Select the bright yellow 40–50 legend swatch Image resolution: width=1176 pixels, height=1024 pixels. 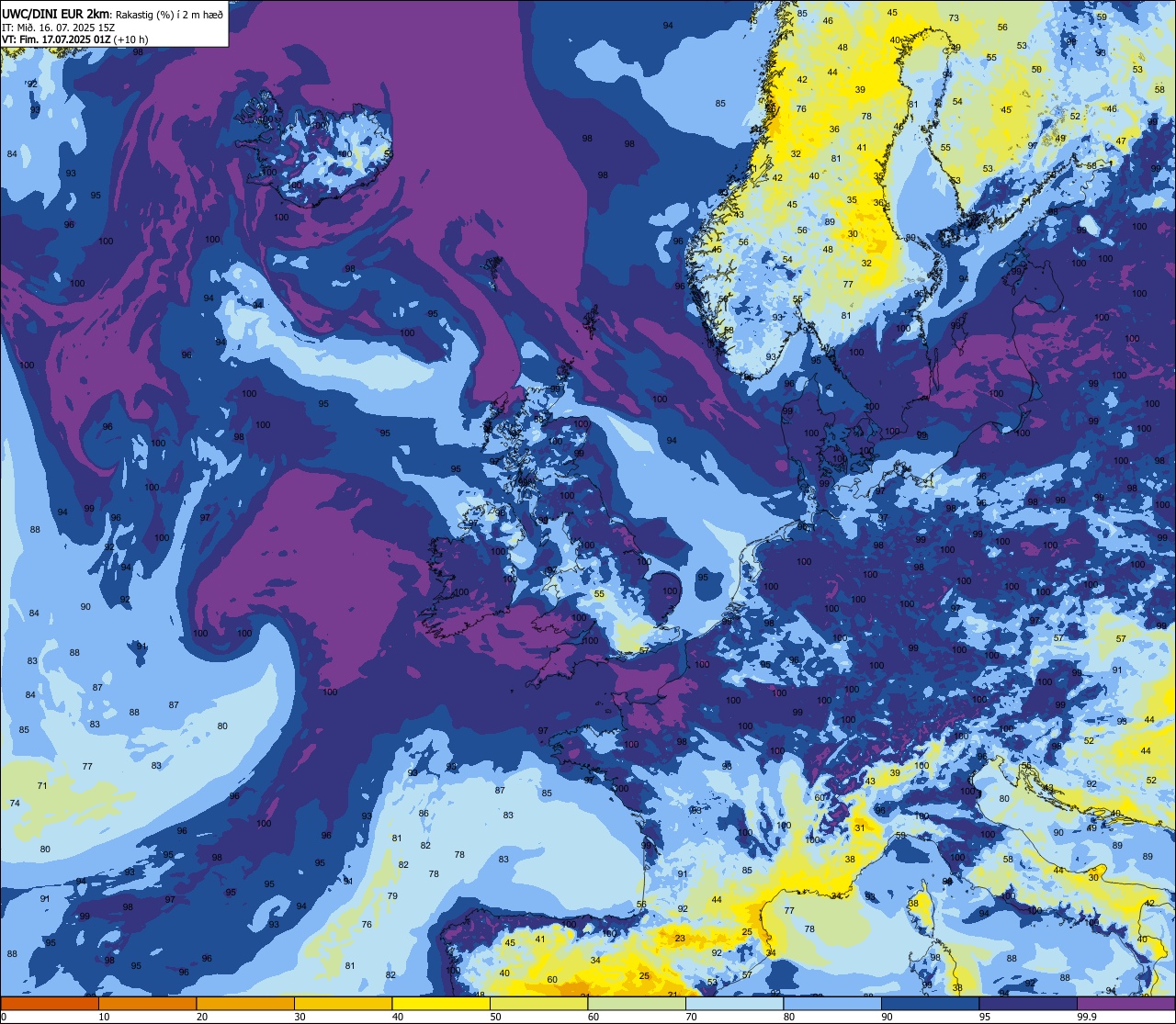coord(441,1003)
